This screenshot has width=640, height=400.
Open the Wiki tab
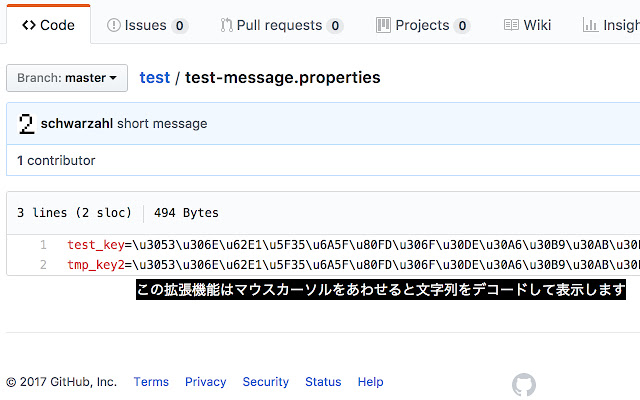[527, 25]
